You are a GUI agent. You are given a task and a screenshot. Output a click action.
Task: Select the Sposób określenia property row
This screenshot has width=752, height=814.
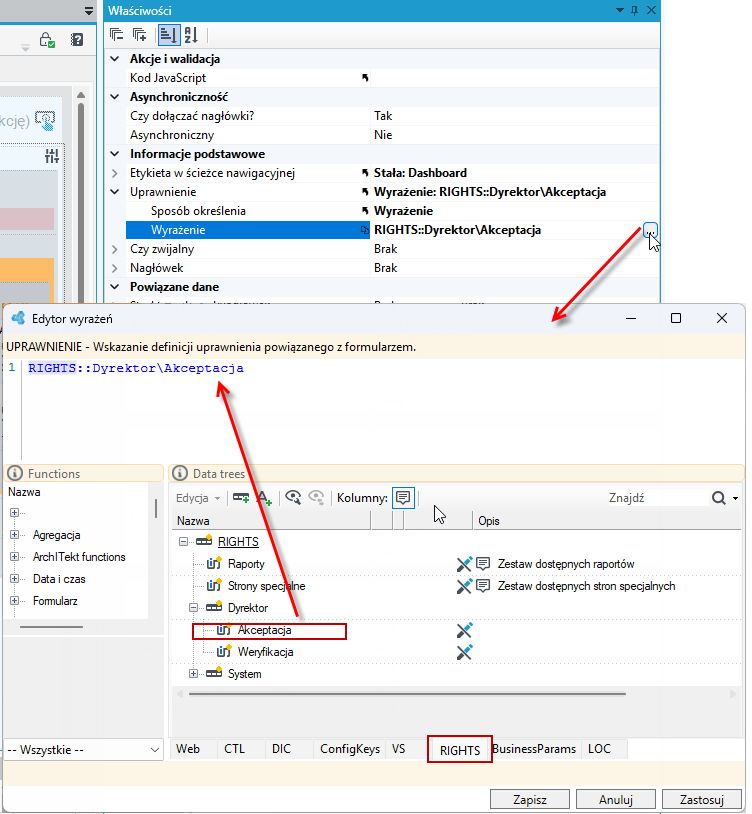pyautogui.click(x=392, y=211)
